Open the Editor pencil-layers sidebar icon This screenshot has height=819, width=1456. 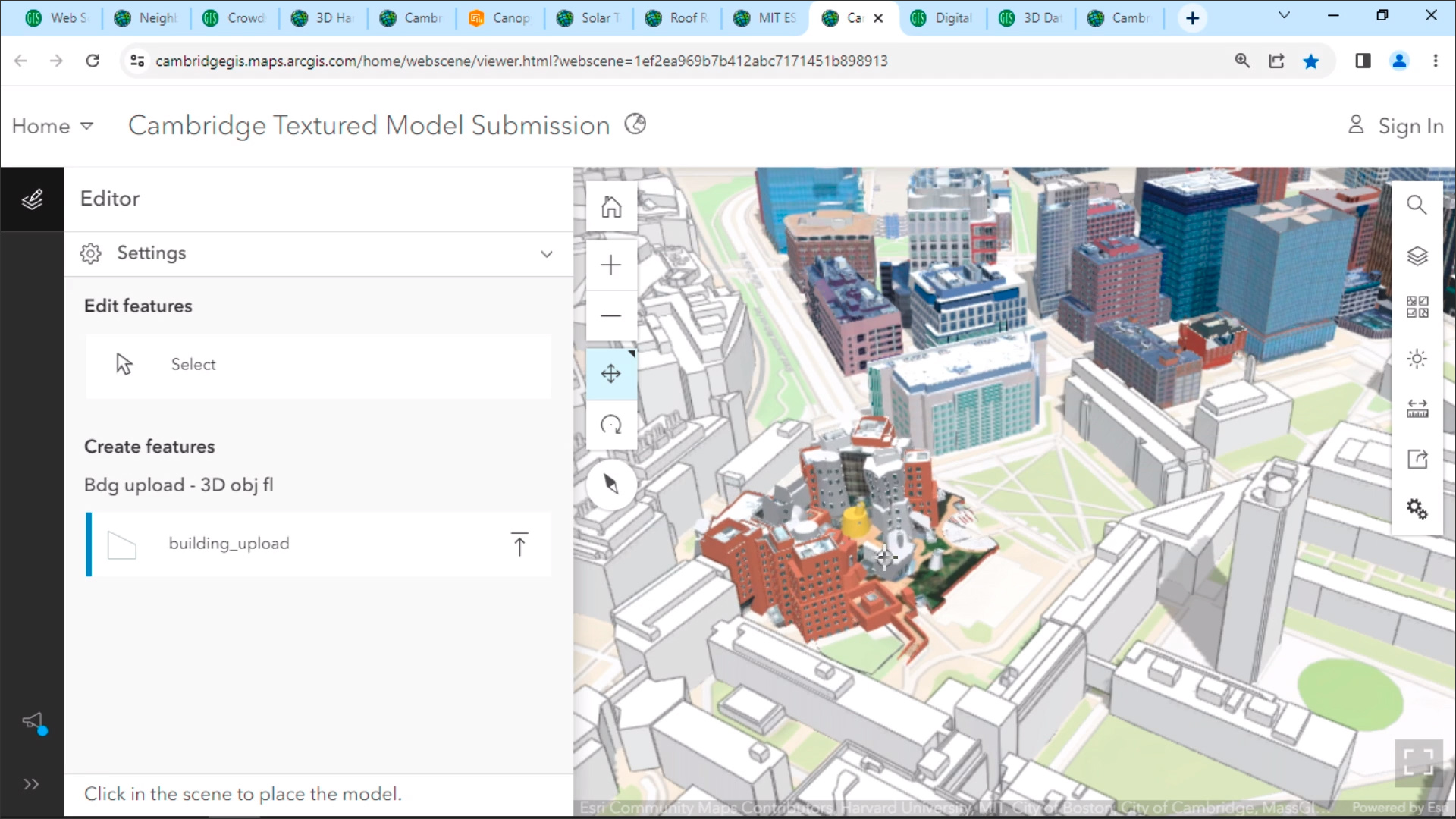tap(32, 199)
